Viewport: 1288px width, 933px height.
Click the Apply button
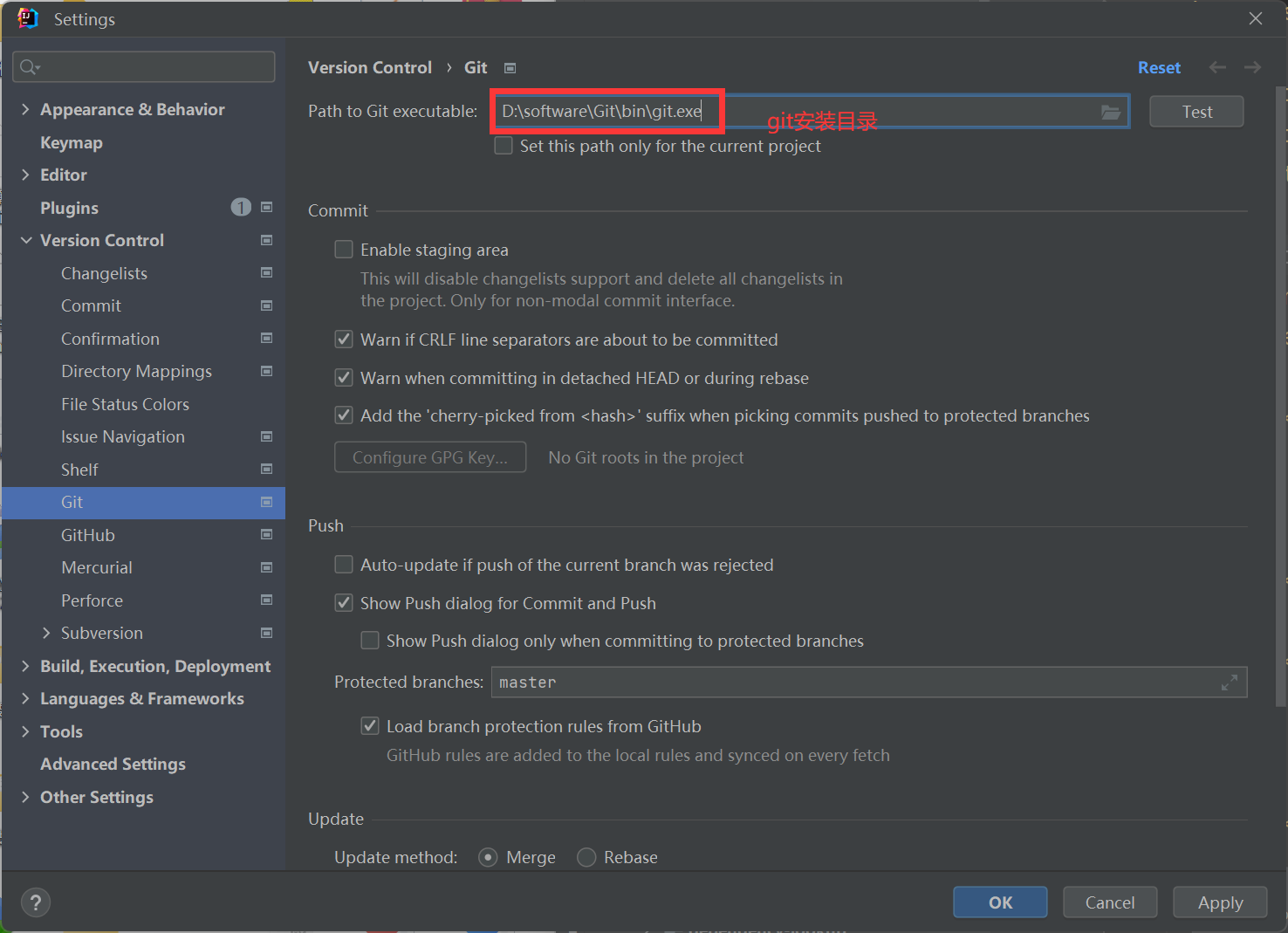pyautogui.click(x=1220, y=902)
